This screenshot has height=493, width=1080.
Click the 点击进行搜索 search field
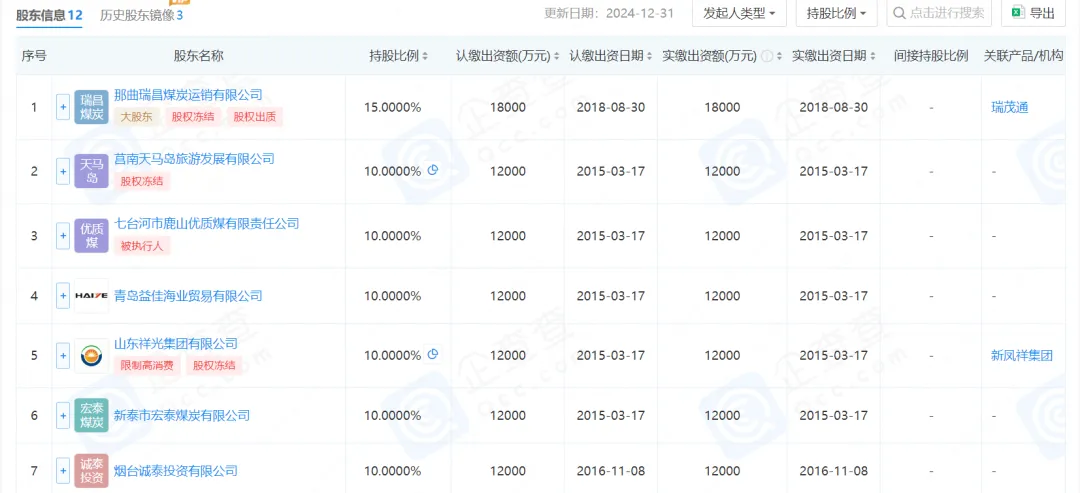click(939, 13)
